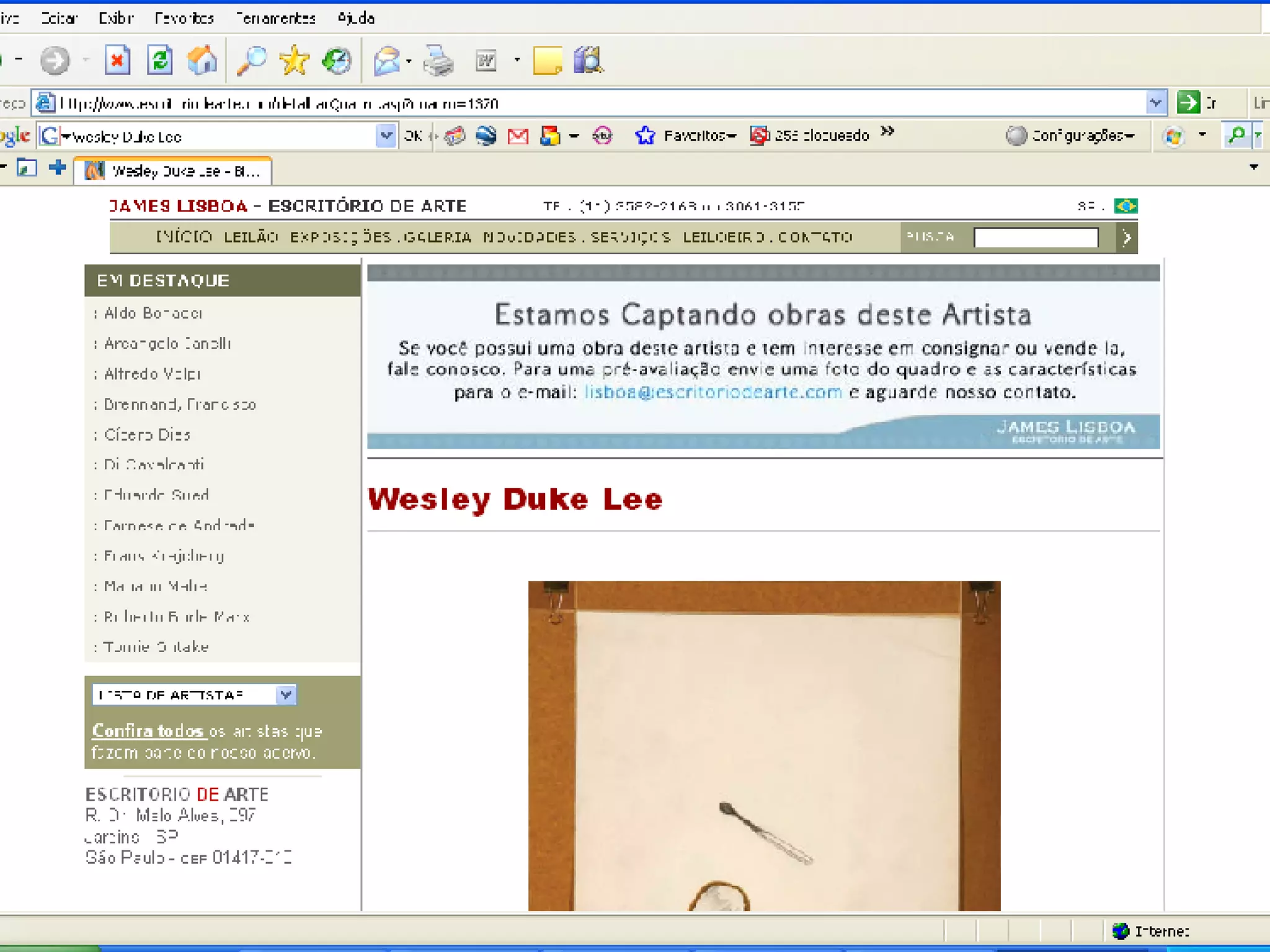1270x952 pixels.
Task: Open Search with magnifier icon
Action: coord(251,61)
